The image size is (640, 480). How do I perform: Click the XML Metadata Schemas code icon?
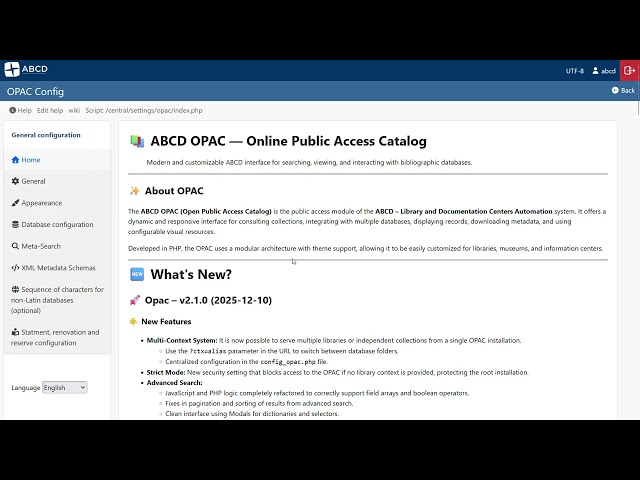pos(16,268)
